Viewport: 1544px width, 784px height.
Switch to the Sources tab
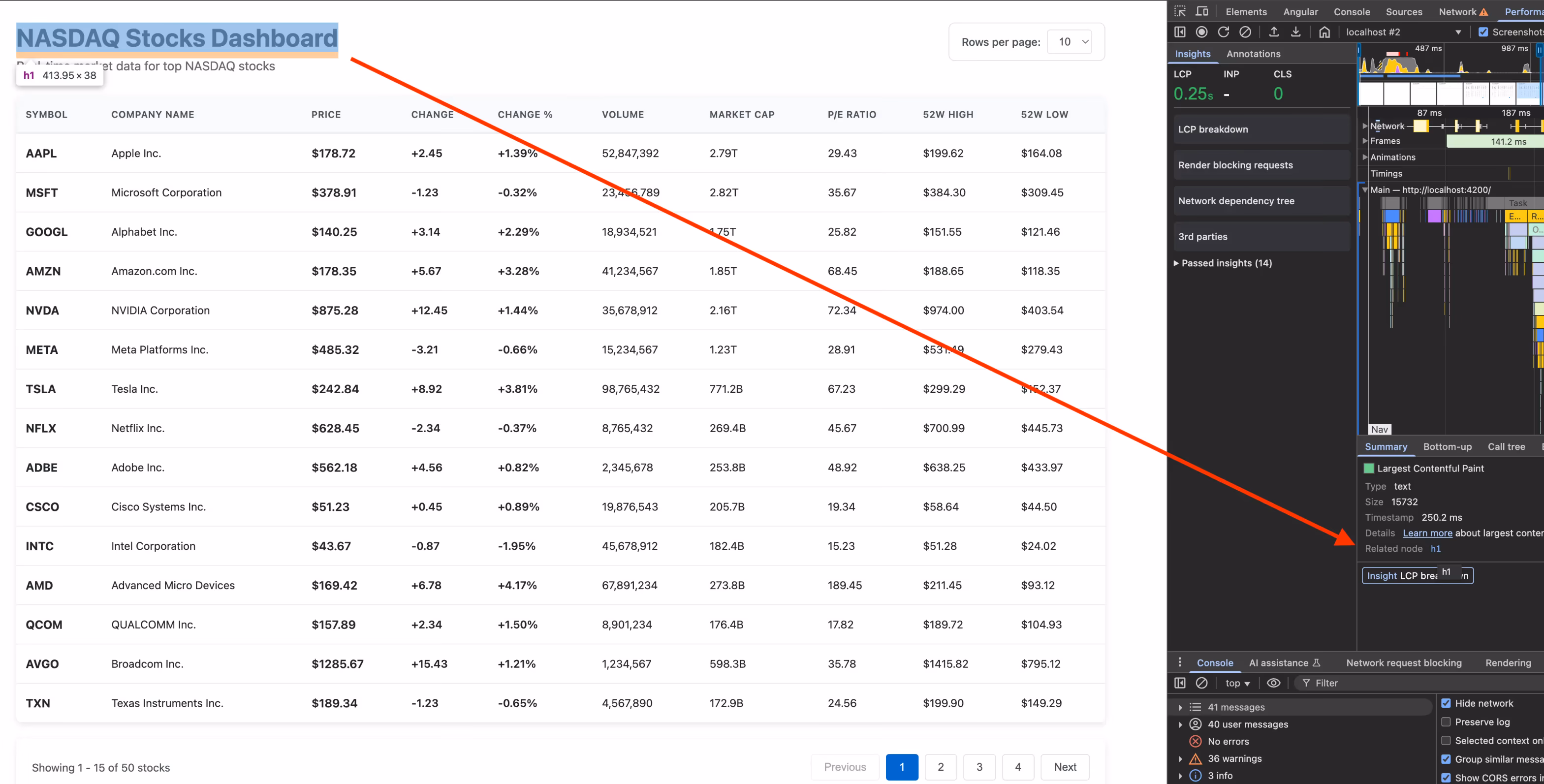[x=1404, y=11]
